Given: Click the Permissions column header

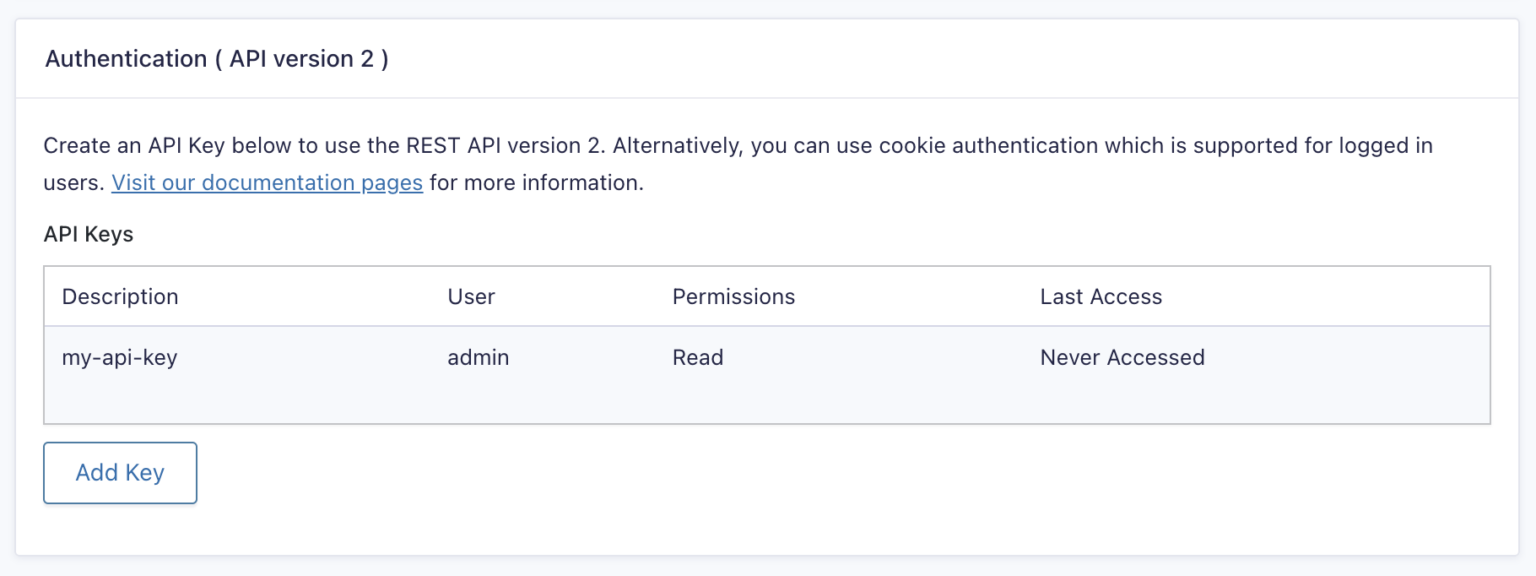Looking at the screenshot, I should [733, 296].
